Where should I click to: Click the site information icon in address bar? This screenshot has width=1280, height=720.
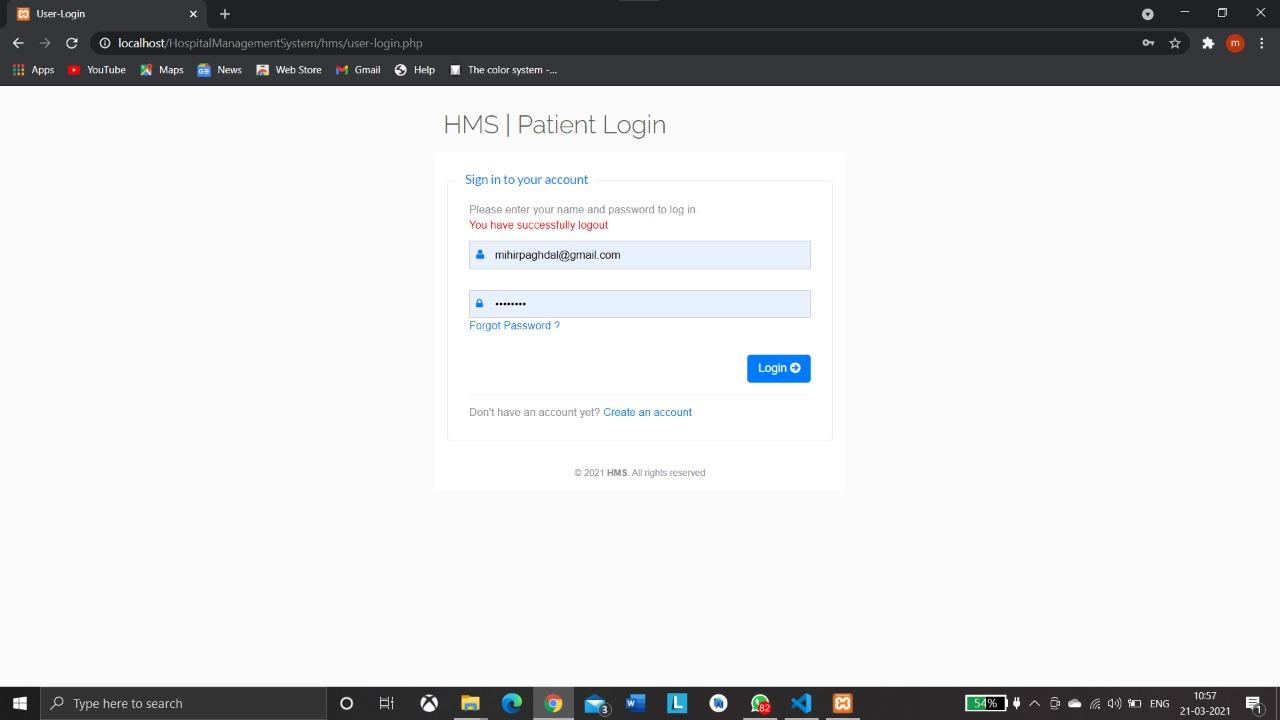pos(104,43)
